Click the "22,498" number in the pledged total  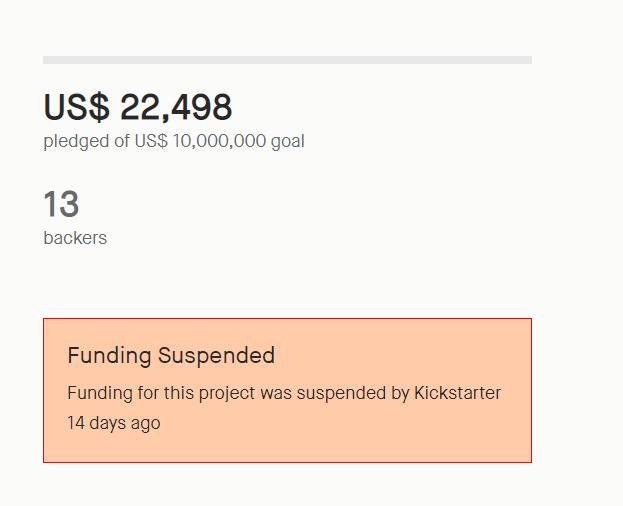click(x=176, y=108)
